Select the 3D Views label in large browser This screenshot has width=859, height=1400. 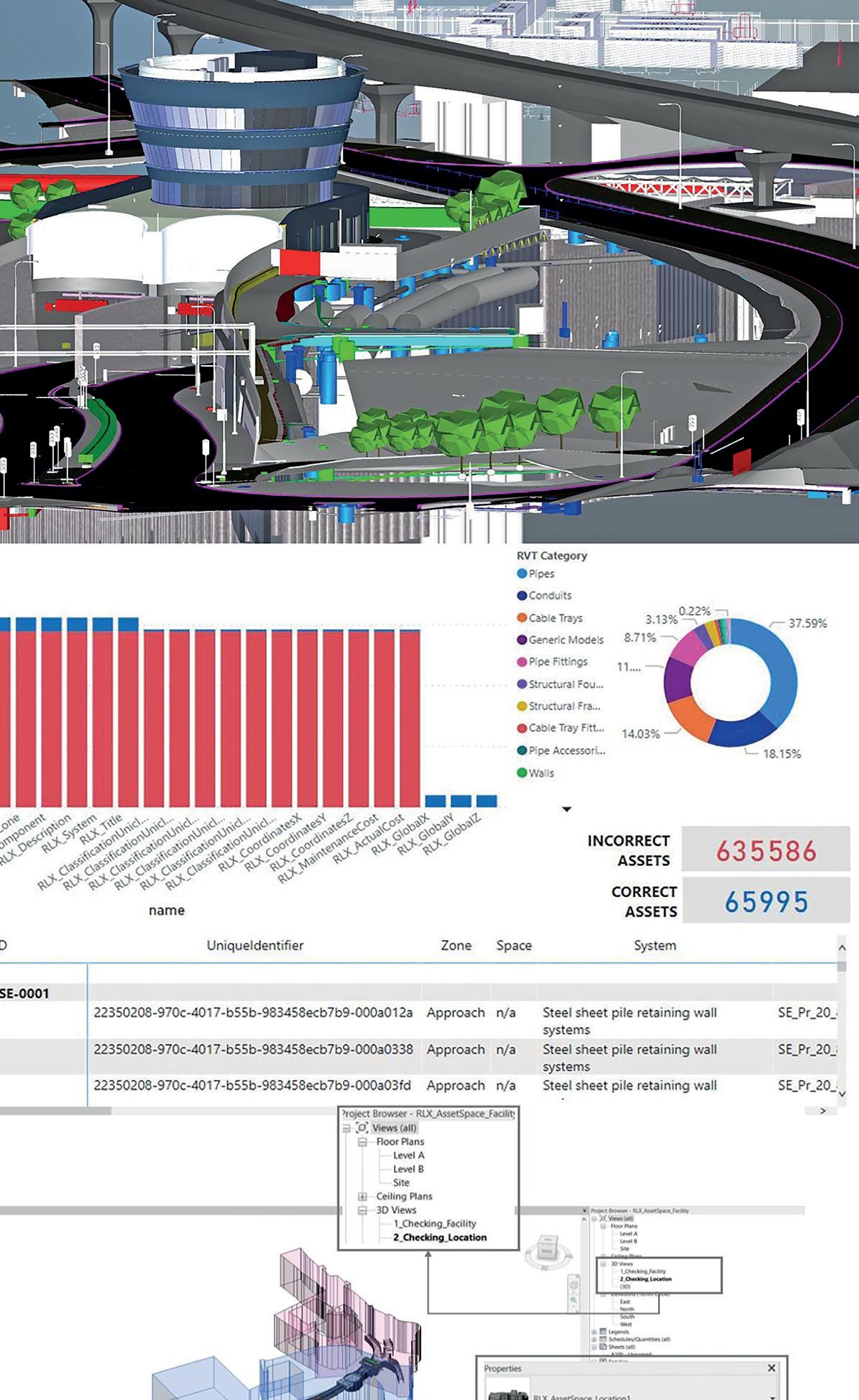pyautogui.click(x=396, y=1210)
